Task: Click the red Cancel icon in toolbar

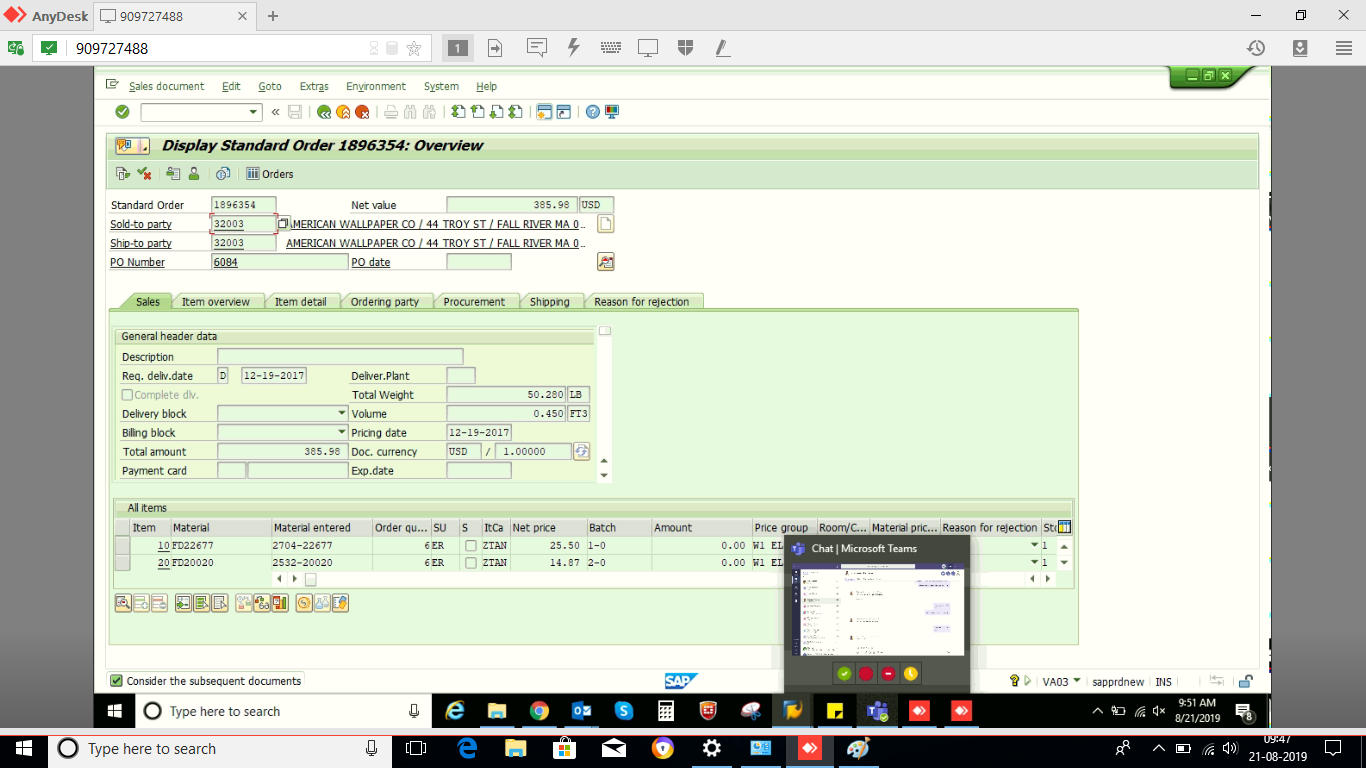Action: click(x=362, y=112)
